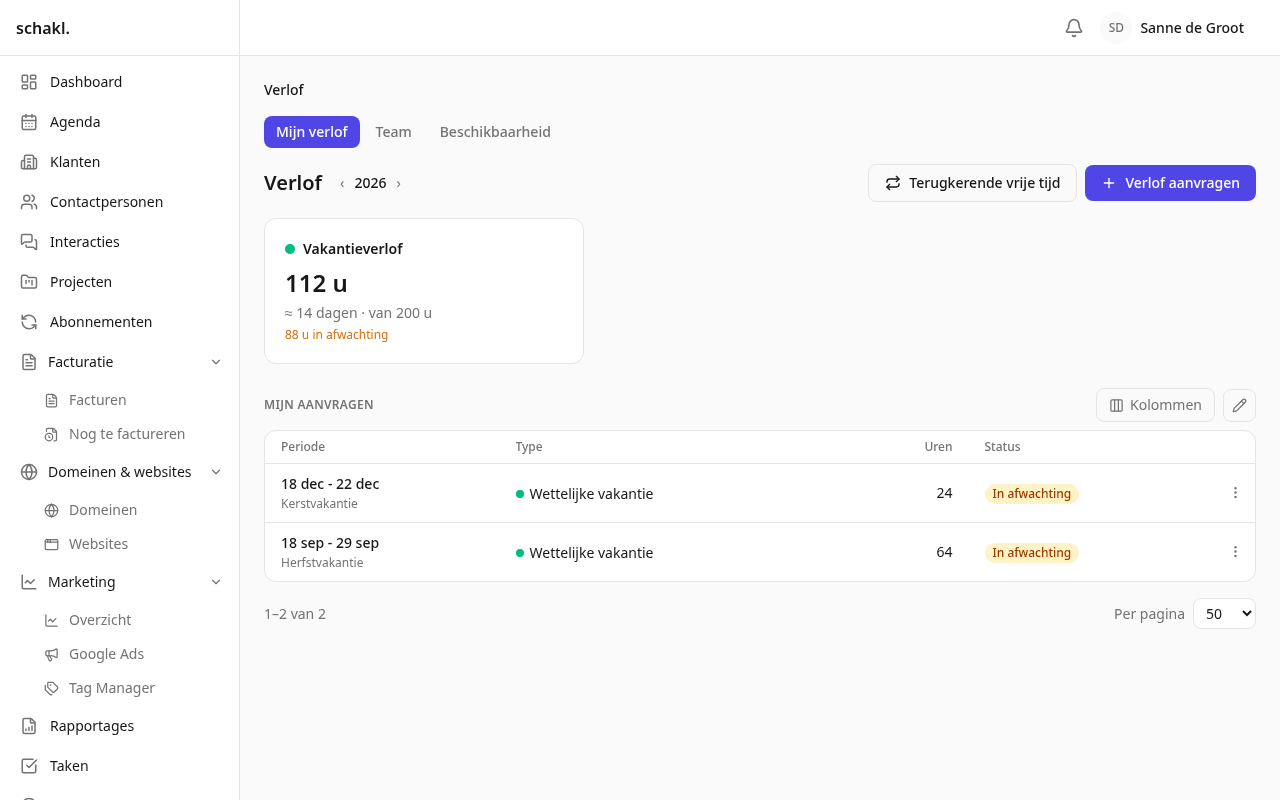1280x800 pixels.
Task: Click the Verlof aanvragen button
Action: pyautogui.click(x=1170, y=183)
